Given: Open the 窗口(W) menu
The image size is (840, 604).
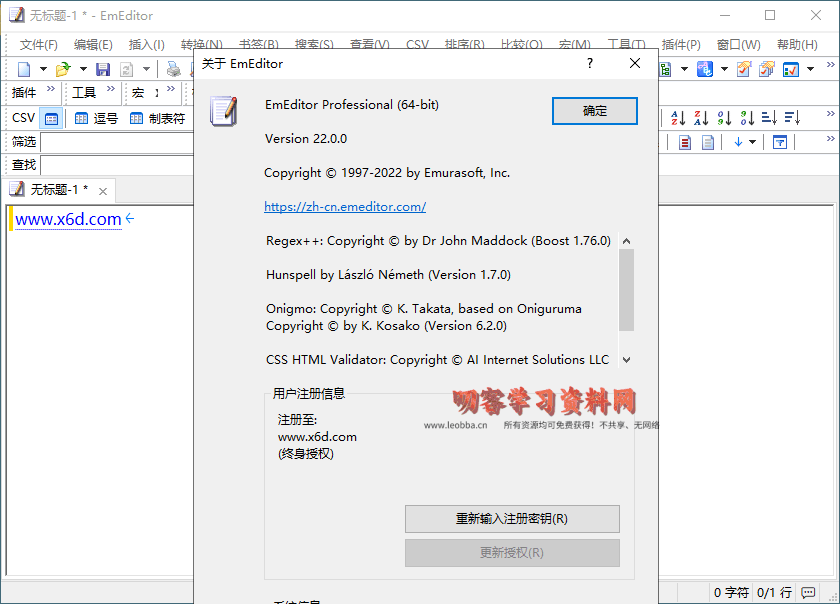Looking at the screenshot, I should [x=739, y=45].
